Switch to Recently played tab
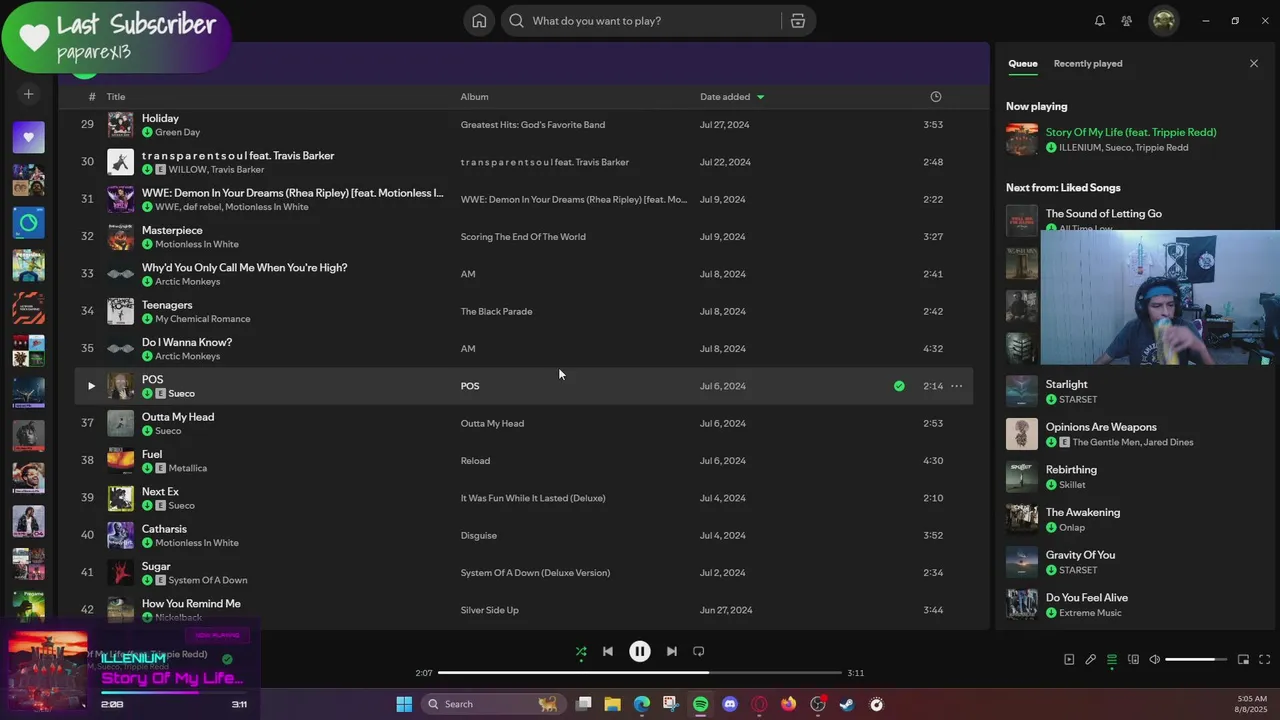The image size is (1280, 720). (1088, 64)
